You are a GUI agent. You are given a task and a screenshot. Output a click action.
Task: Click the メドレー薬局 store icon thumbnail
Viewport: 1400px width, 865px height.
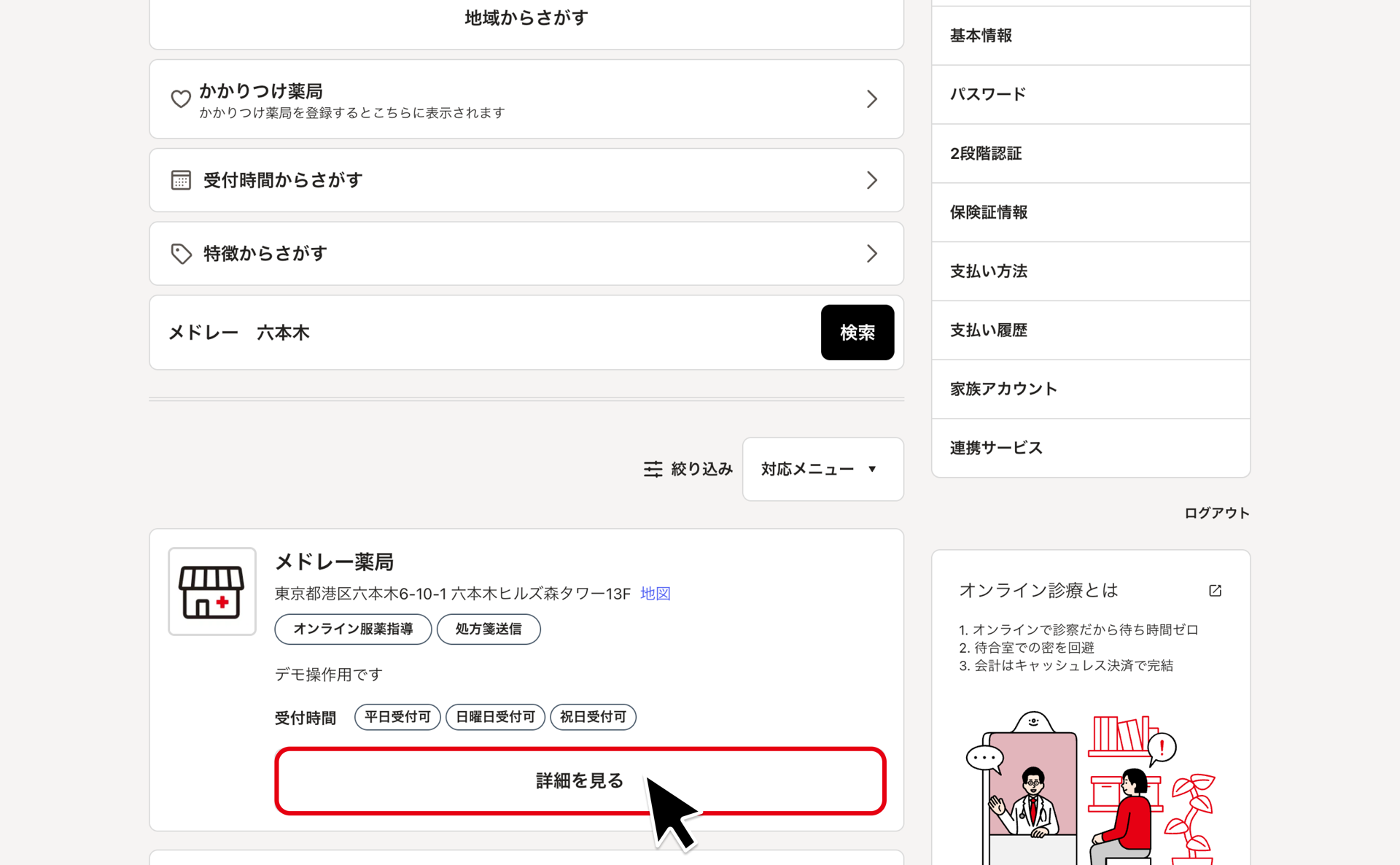(212, 591)
